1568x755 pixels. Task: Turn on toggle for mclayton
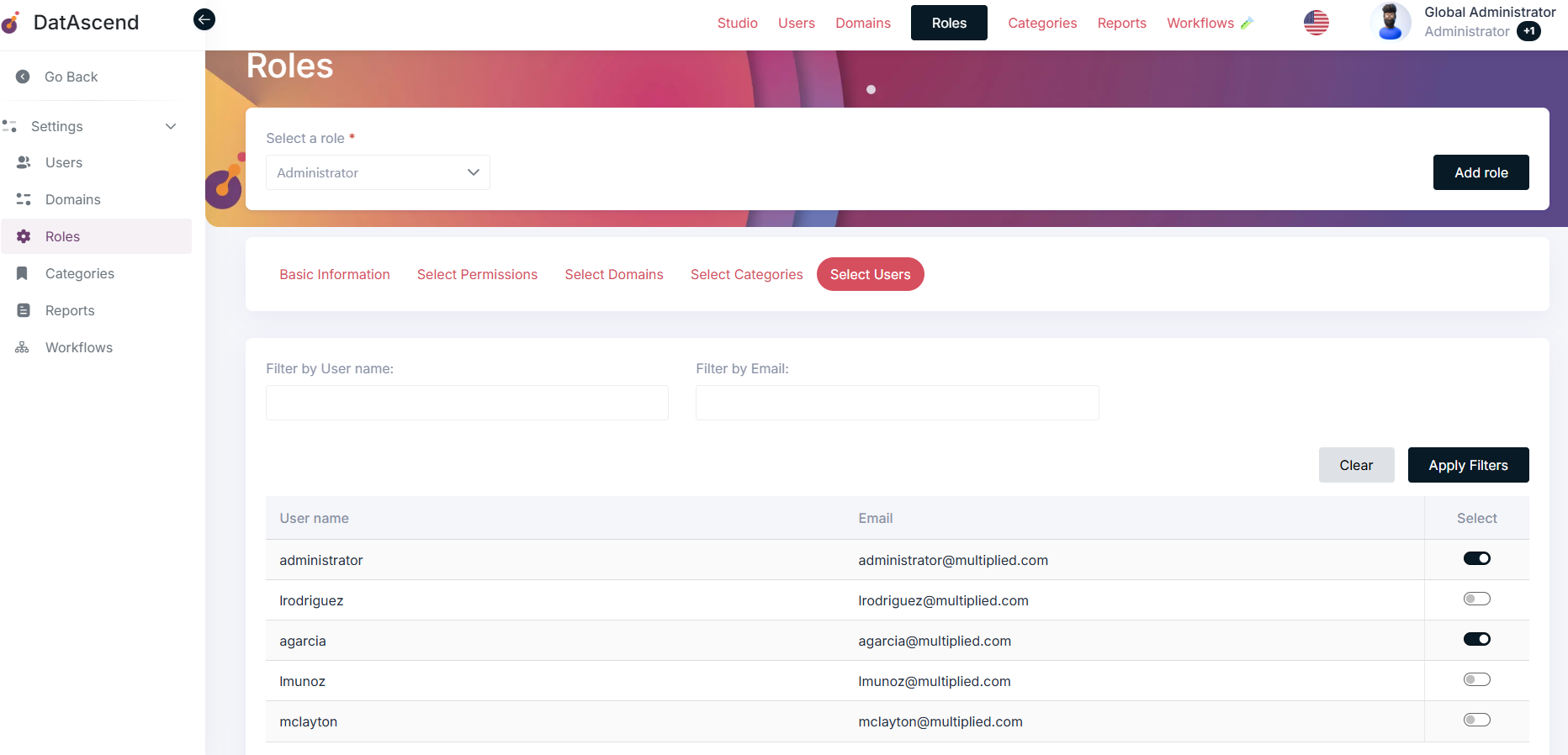[1476, 720]
